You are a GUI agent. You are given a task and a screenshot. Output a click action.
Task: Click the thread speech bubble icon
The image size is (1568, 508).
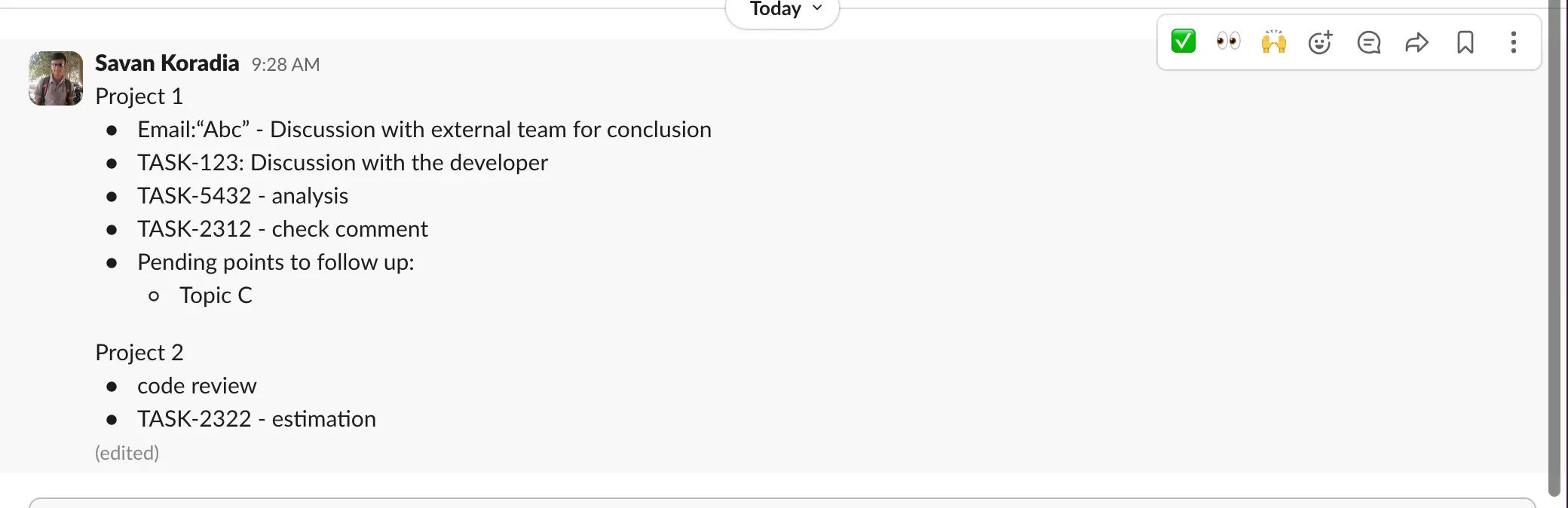(1368, 42)
